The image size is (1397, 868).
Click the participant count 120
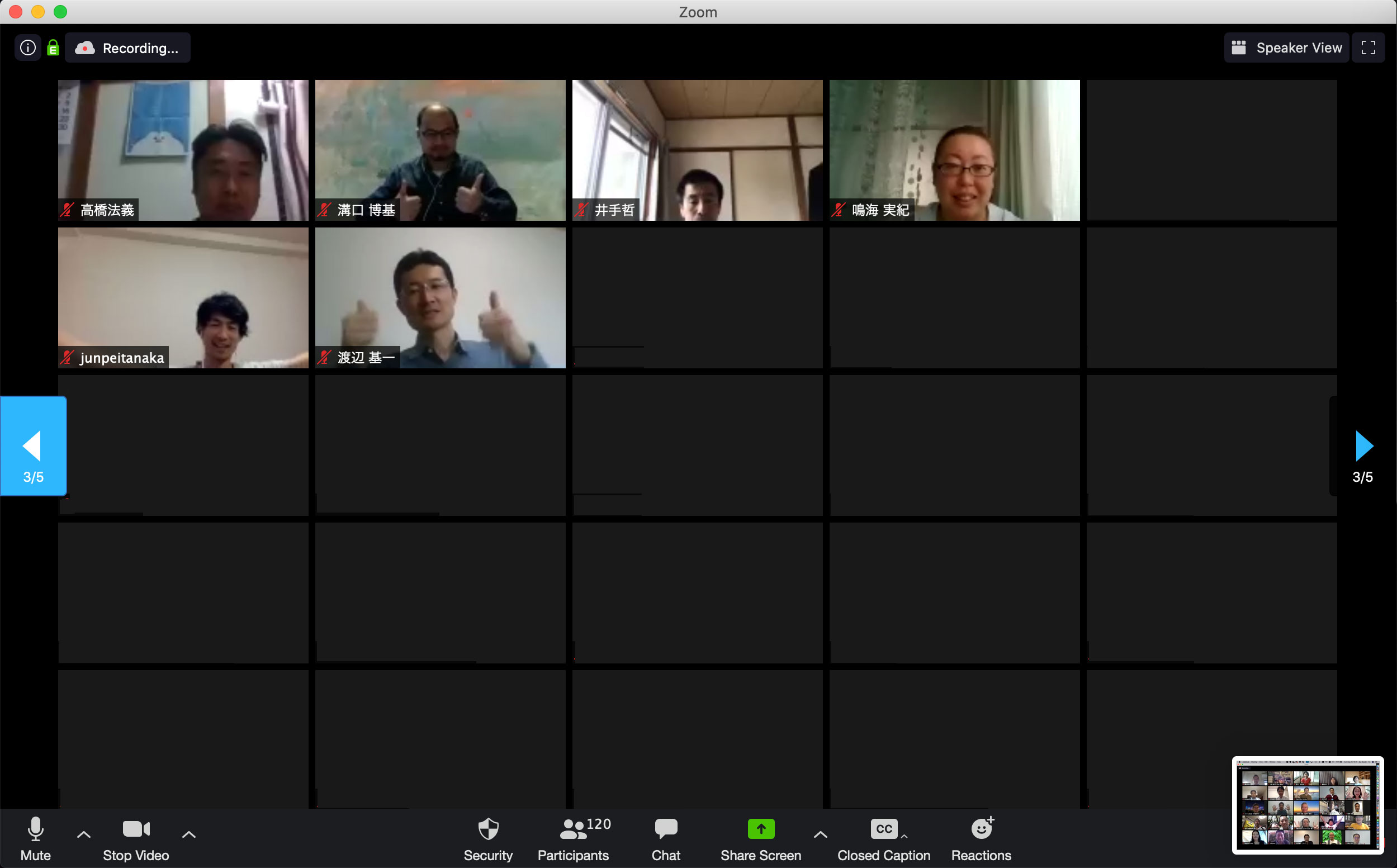[599, 824]
